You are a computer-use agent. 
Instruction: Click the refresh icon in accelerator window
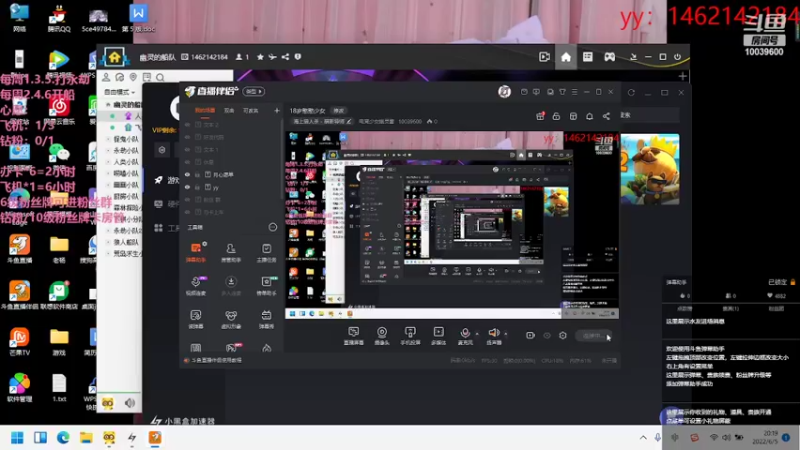coord(631,92)
